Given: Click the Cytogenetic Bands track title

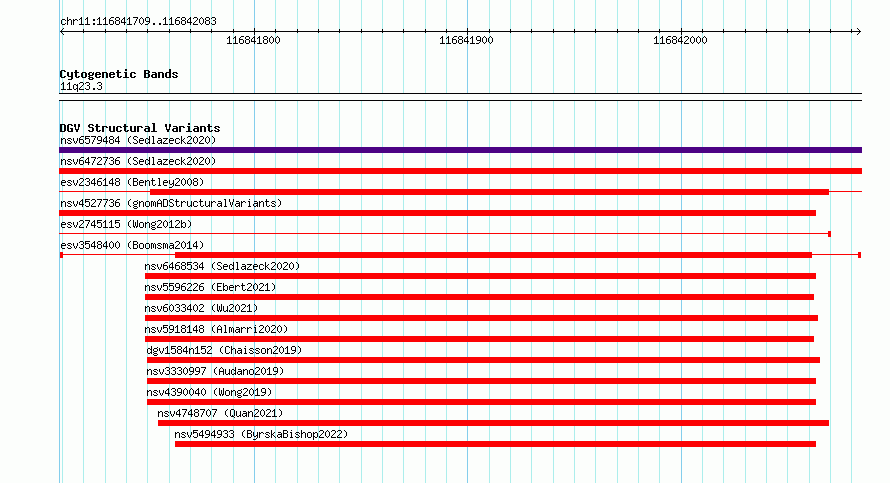Looking at the screenshot, I should click(x=119, y=74).
